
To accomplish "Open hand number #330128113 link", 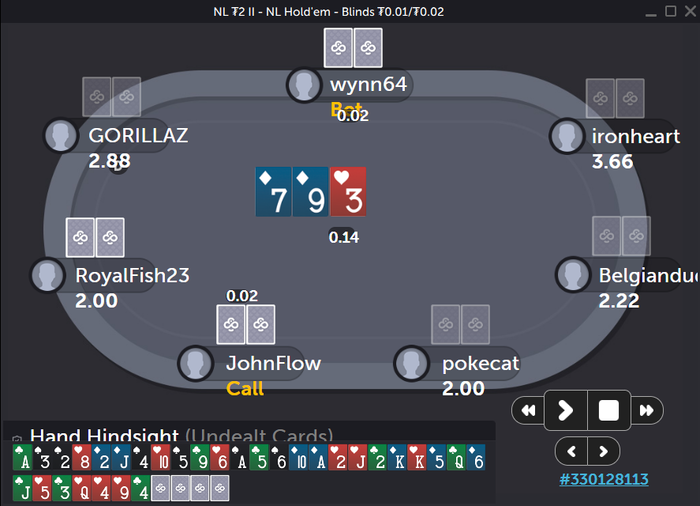I will (604, 479).
